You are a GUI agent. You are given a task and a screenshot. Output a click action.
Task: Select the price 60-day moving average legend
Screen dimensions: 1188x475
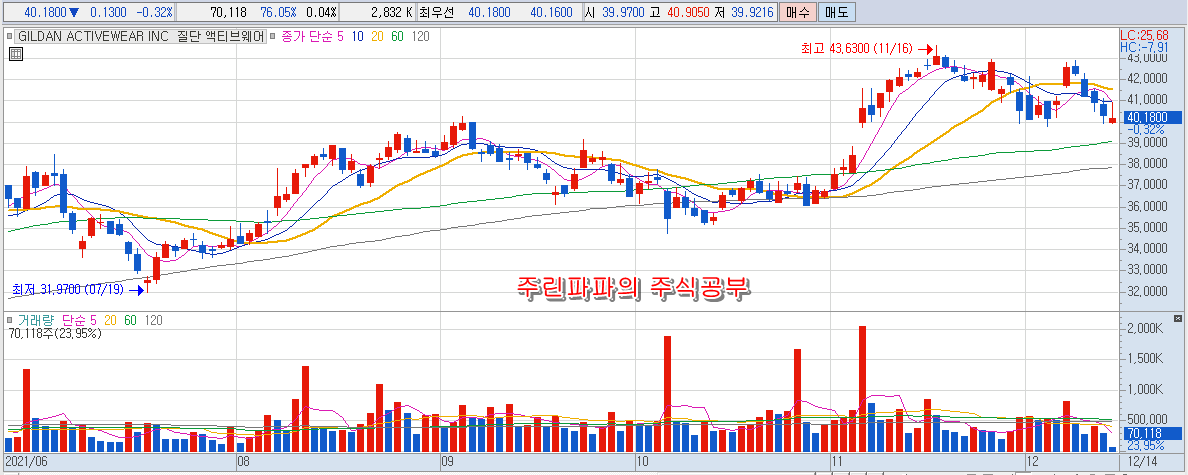pos(398,36)
